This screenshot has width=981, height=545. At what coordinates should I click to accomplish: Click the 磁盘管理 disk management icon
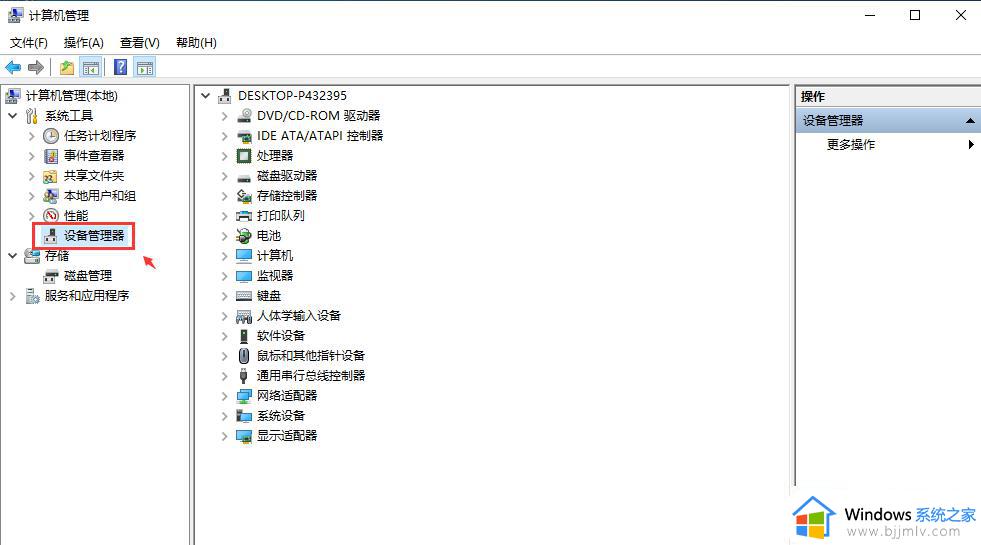point(51,276)
